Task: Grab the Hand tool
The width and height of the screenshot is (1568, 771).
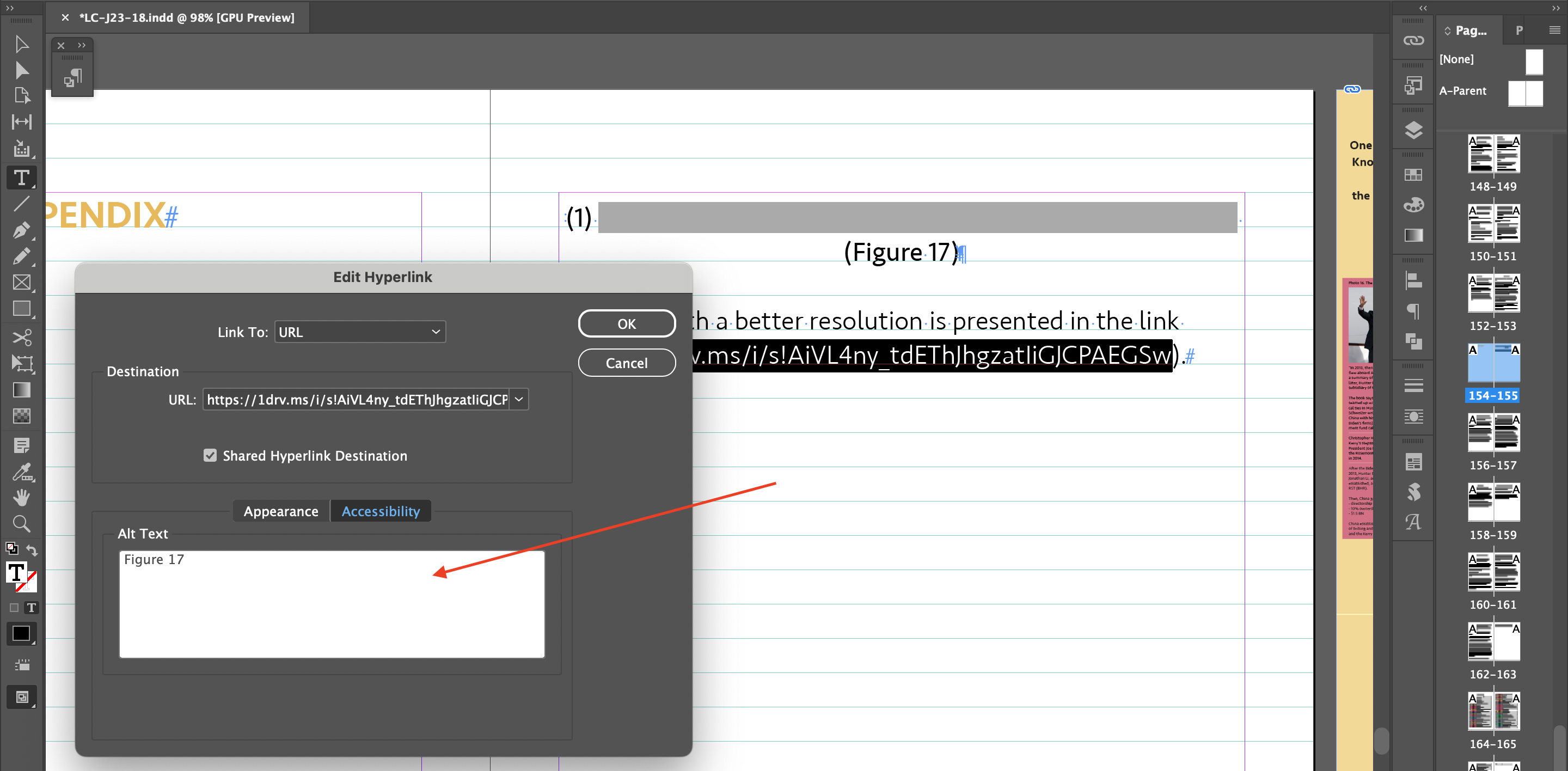Action: pyautogui.click(x=22, y=498)
